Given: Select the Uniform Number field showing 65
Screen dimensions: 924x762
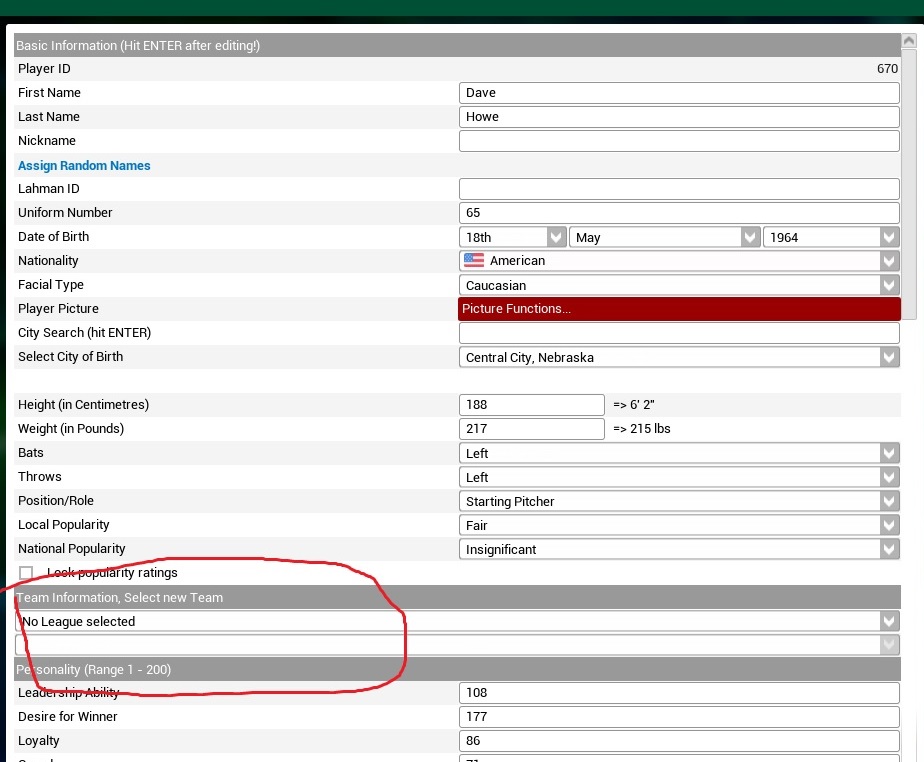Looking at the screenshot, I should click(679, 213).
